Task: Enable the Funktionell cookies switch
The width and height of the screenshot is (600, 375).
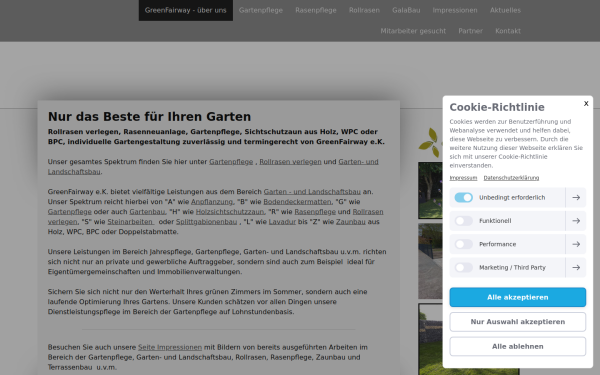Action: [463, 221]
